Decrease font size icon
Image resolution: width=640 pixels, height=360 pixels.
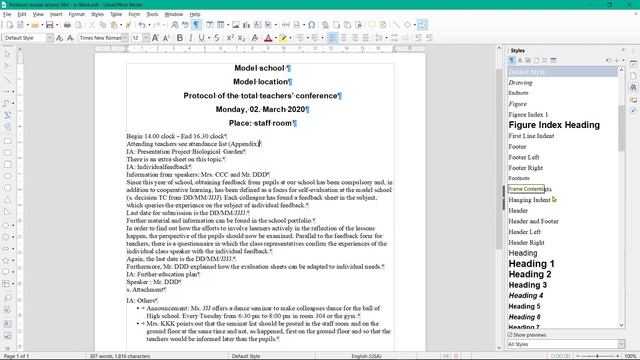click(x=166, y=38)
